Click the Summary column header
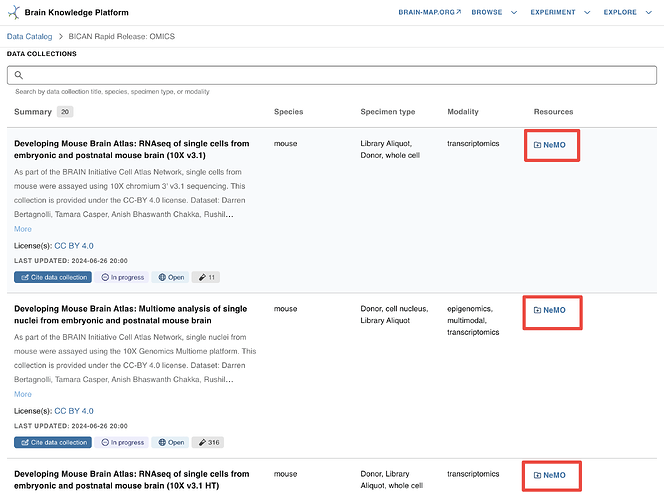The image size is (664, 499). pos(33,112)
